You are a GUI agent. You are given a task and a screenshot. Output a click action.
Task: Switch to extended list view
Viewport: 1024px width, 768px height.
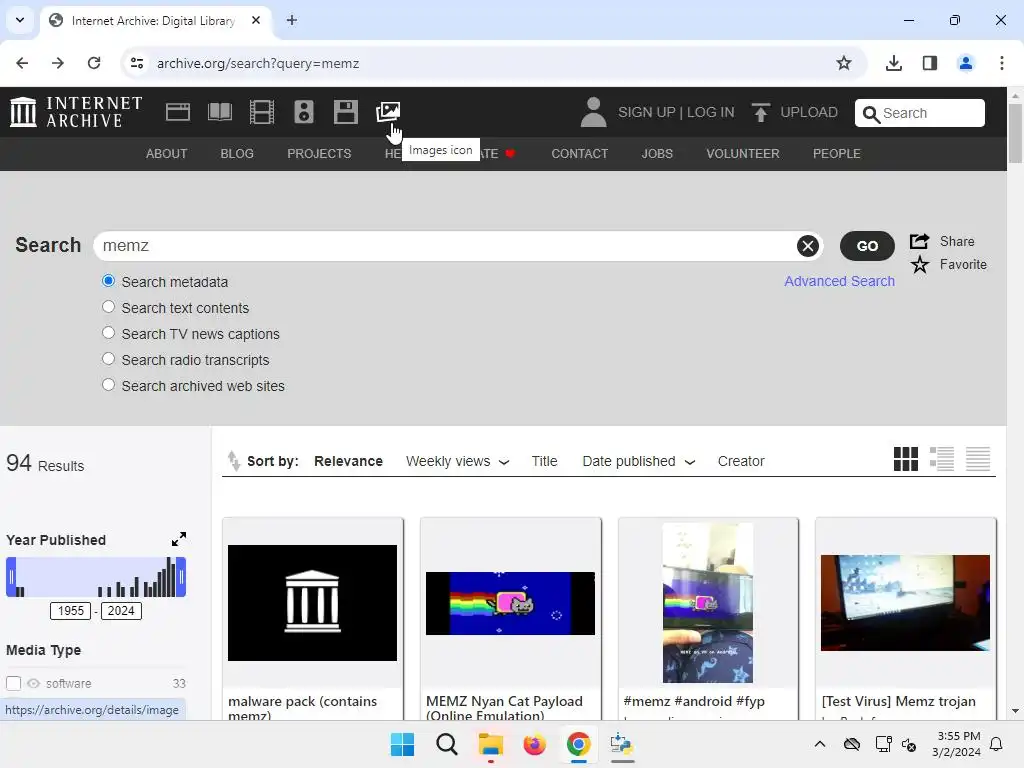942,459
